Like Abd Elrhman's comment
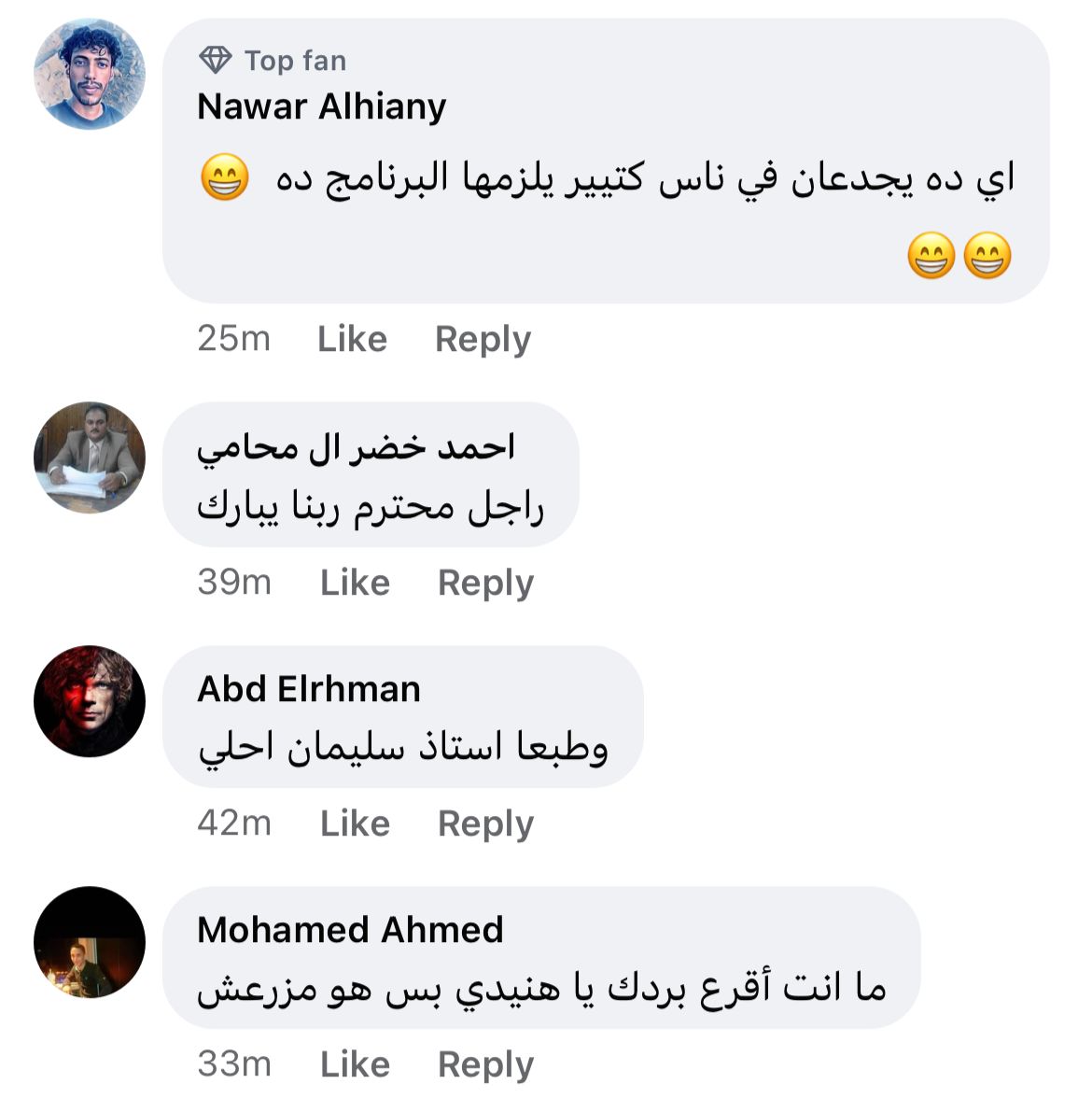The width and height of the screenshot is (1092, 1098). [x=355, y=823]
